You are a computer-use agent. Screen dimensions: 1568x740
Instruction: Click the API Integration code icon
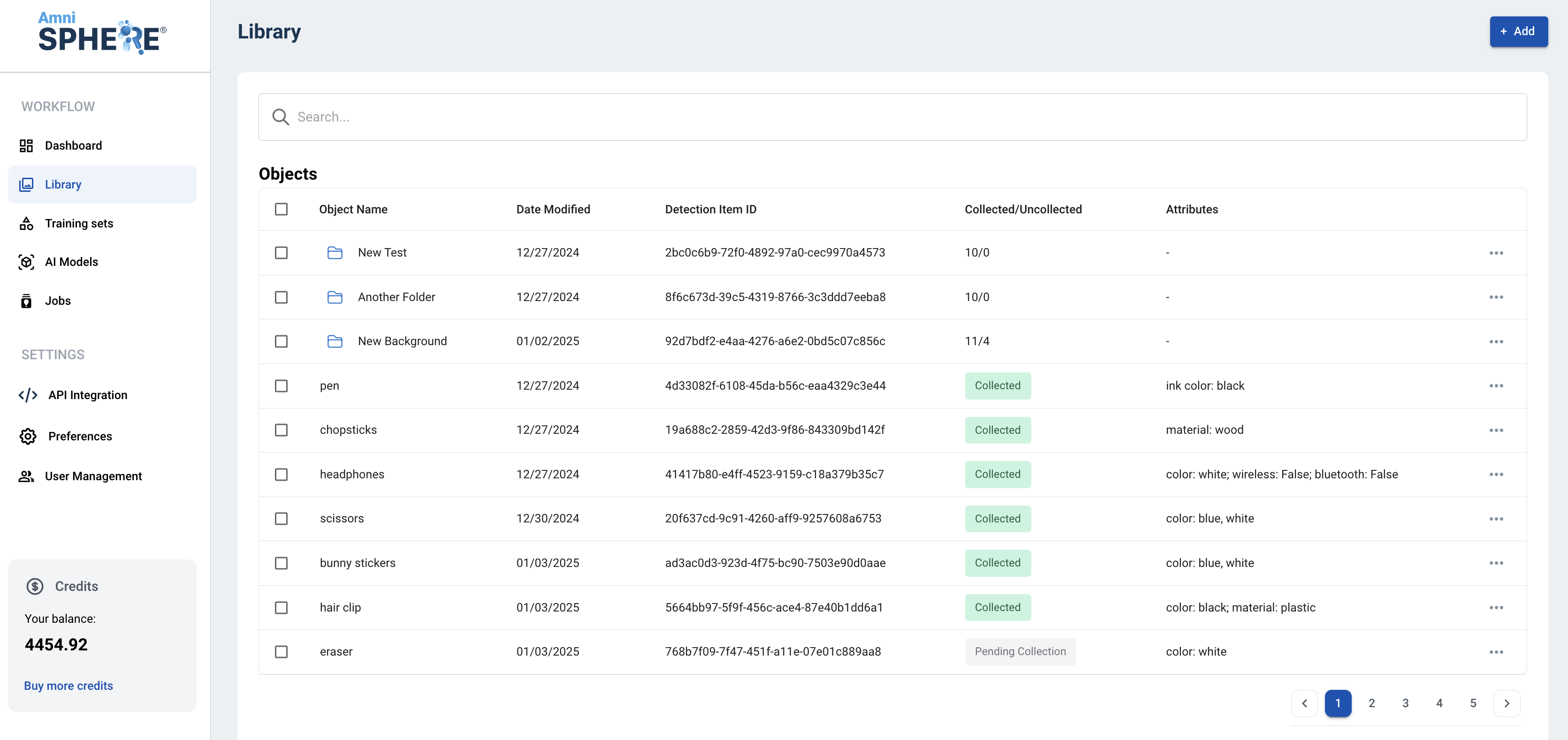[28, 395]
